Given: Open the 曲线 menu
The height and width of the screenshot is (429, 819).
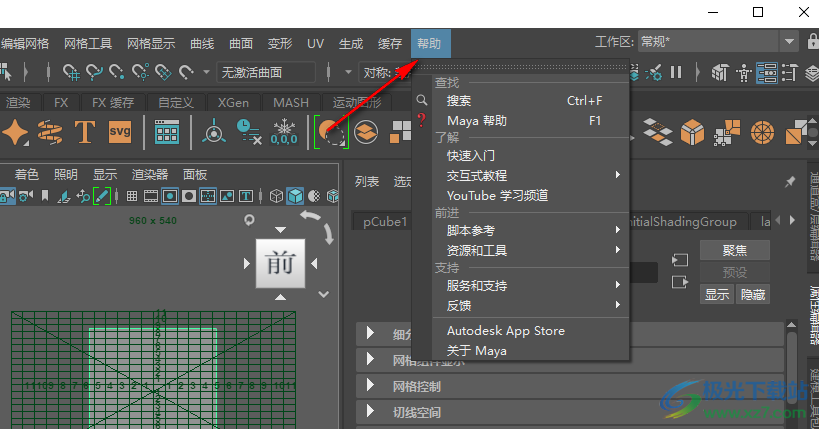Looking at the screenshot, I should (x=202, y=43).
